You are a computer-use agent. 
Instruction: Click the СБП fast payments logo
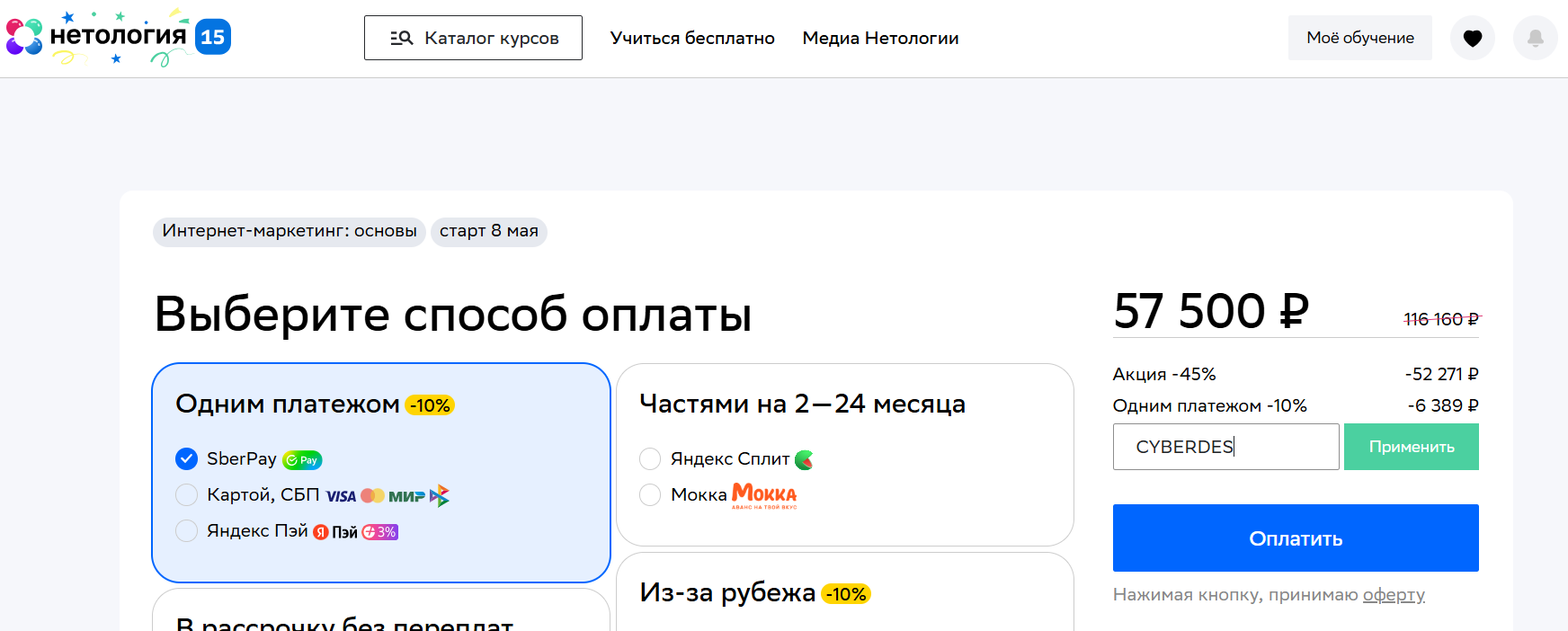click(x=439, y=496)
